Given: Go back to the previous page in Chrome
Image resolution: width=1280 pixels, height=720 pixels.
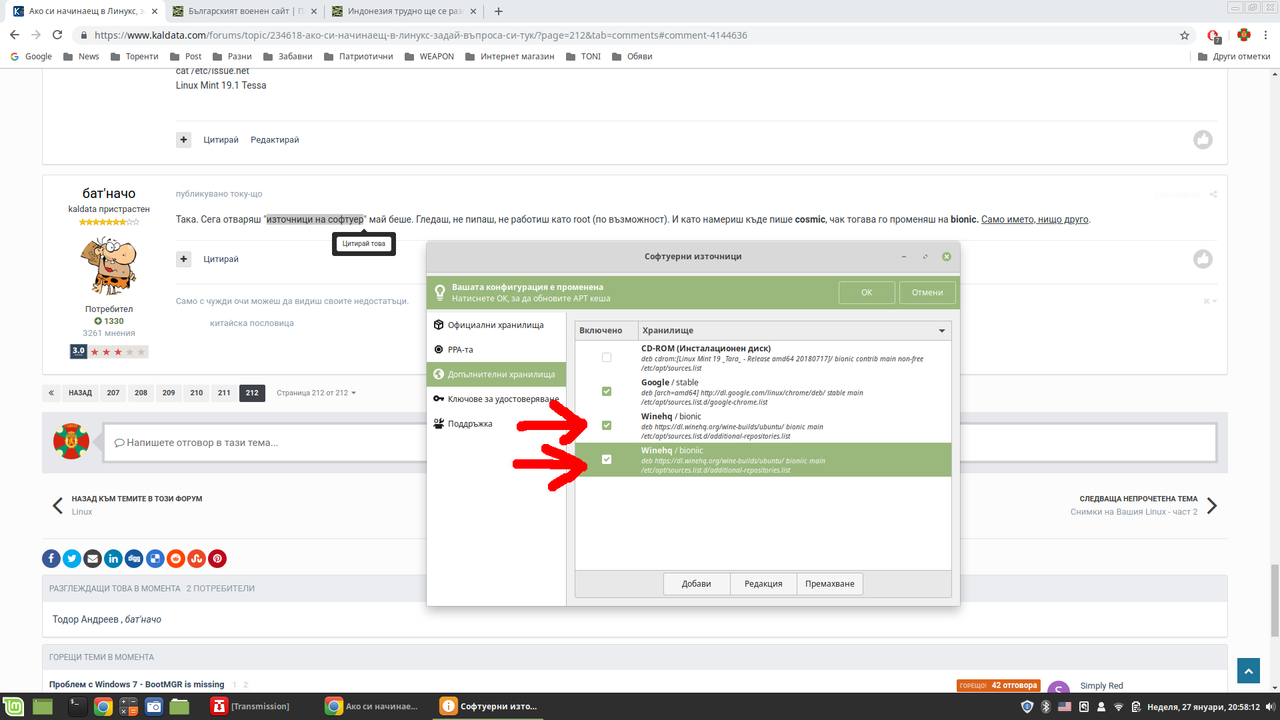Looking at the screenshot, I should click(x=16, y=35).
